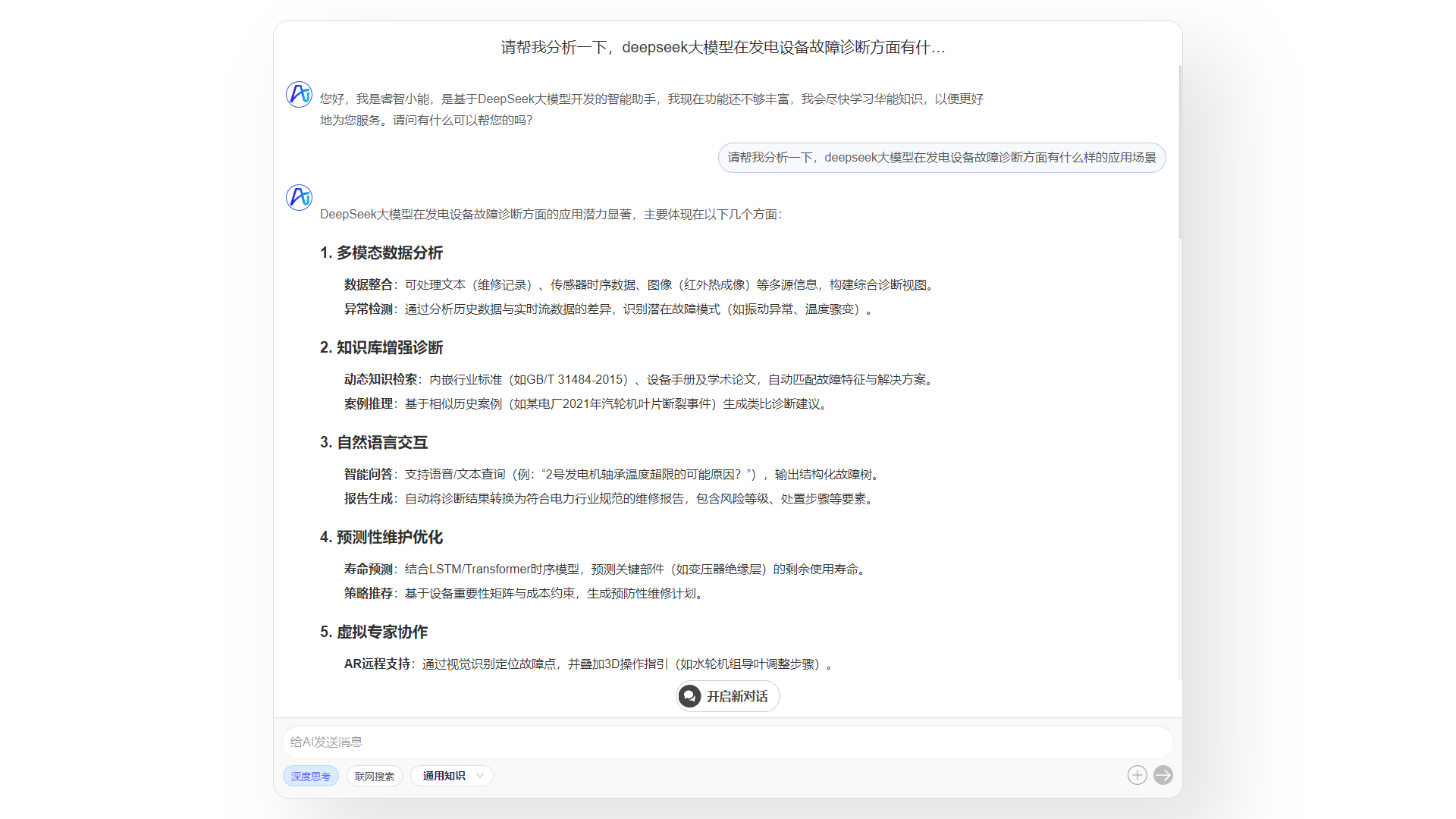Click the conversation title at the top
The image size is (1456, 819).
pos(723,48)
